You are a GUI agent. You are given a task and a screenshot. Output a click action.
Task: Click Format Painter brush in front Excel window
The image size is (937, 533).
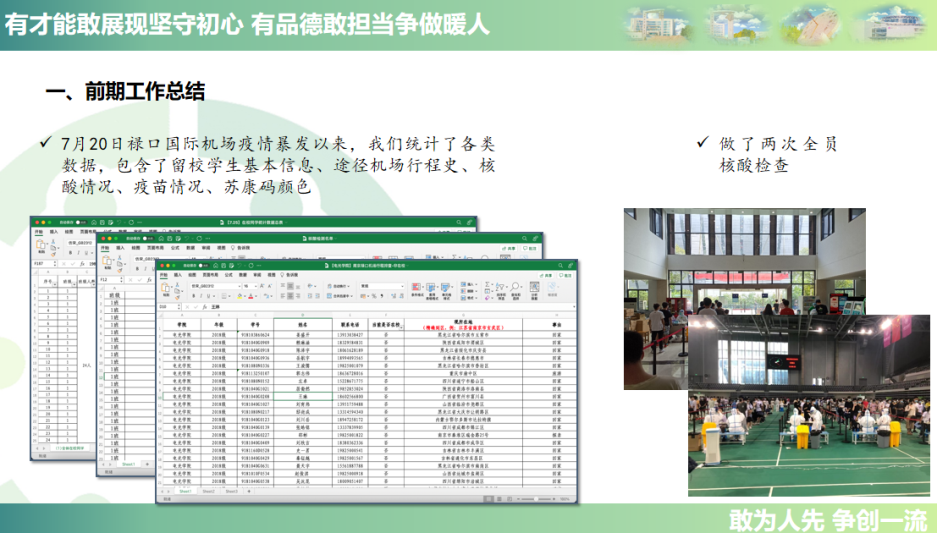pos(177,297)
